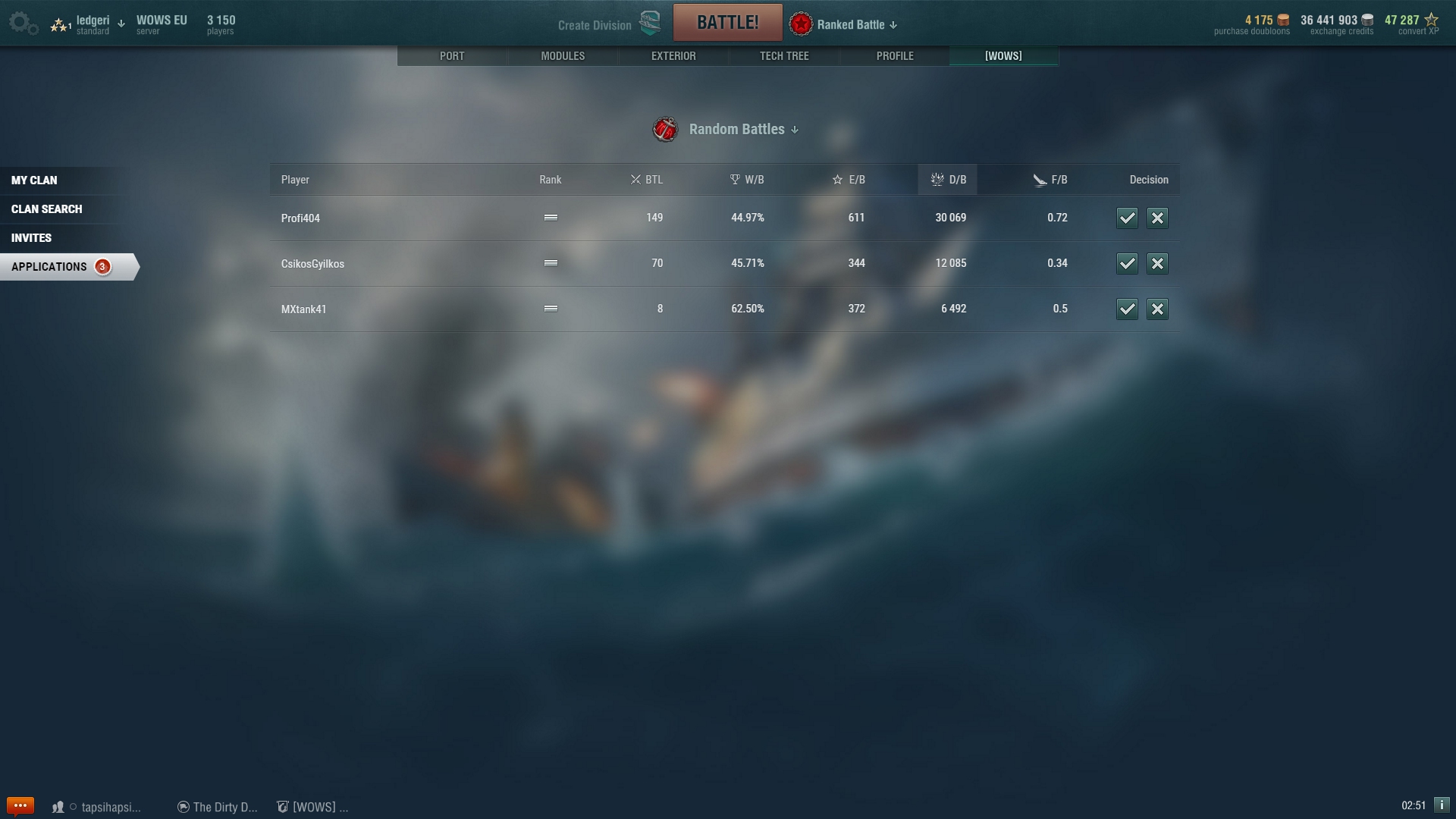Open the chat bubble icon

(x=20, y=805)
